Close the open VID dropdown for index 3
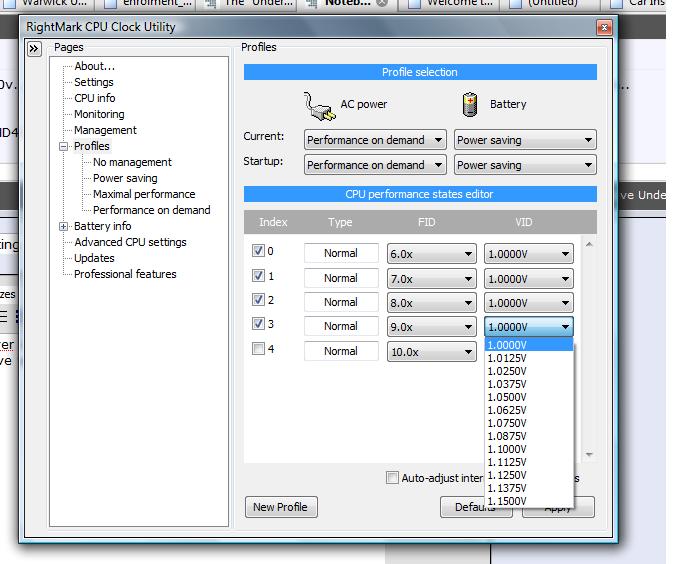The height and width of the screenshot is (564, 683). [x=529, y=327]
